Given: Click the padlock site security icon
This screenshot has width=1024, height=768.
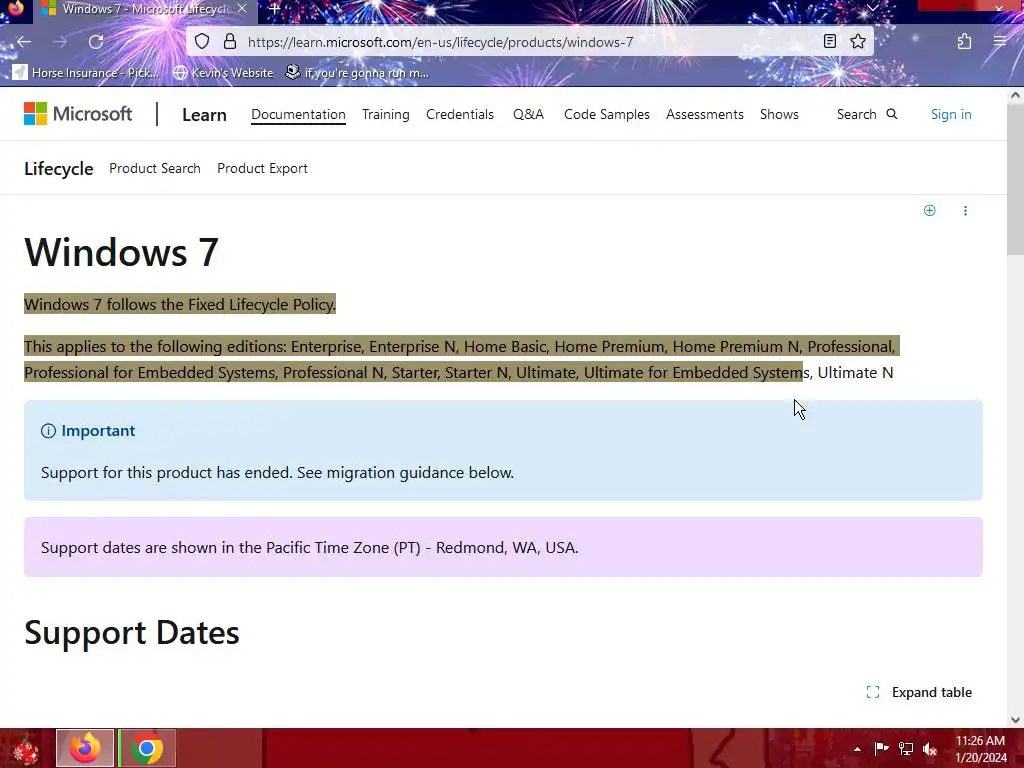Looking at the screenshot, I should click(230, 42).
